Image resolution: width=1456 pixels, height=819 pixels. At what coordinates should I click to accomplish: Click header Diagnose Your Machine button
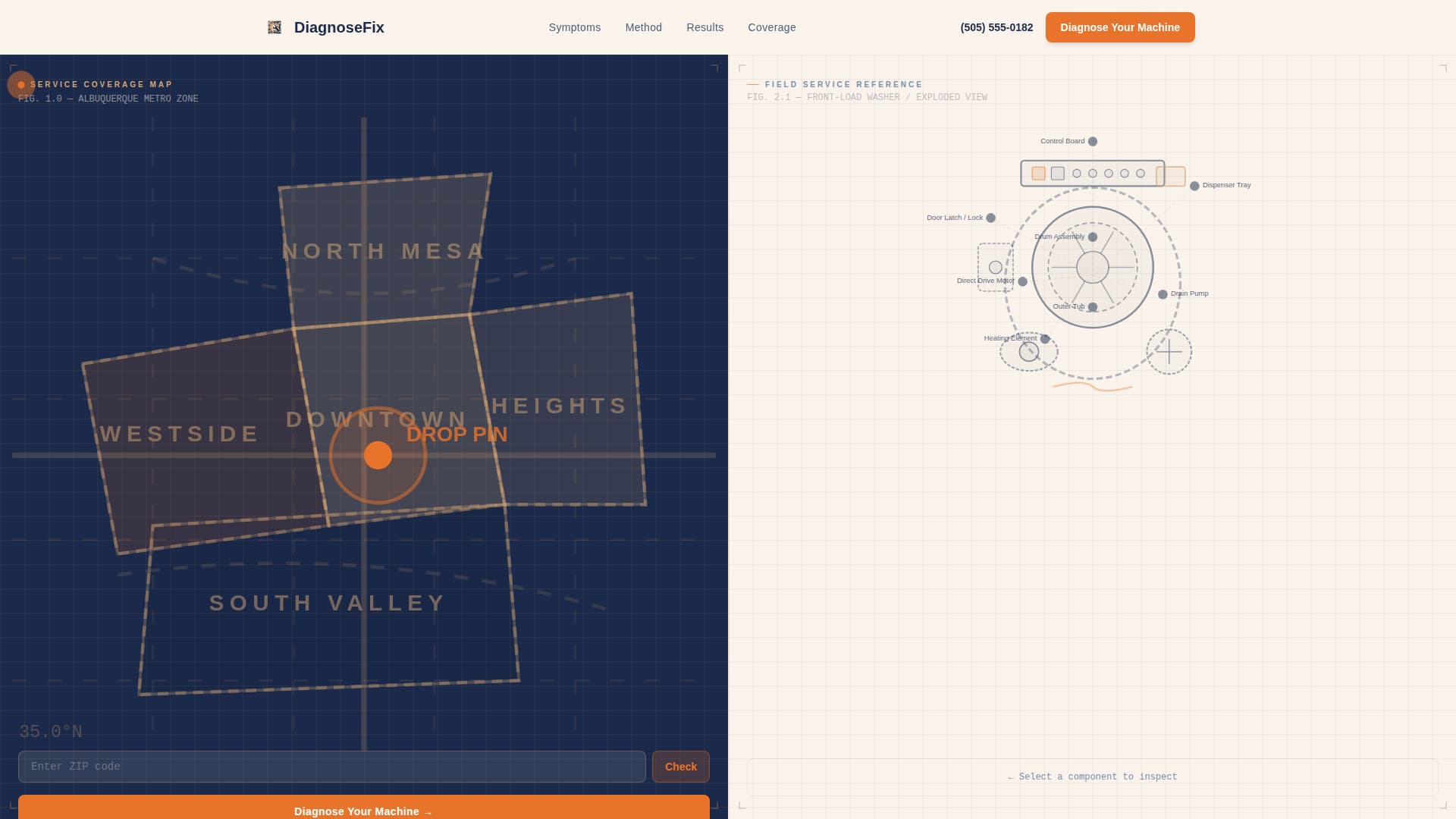coord(1120,27)
